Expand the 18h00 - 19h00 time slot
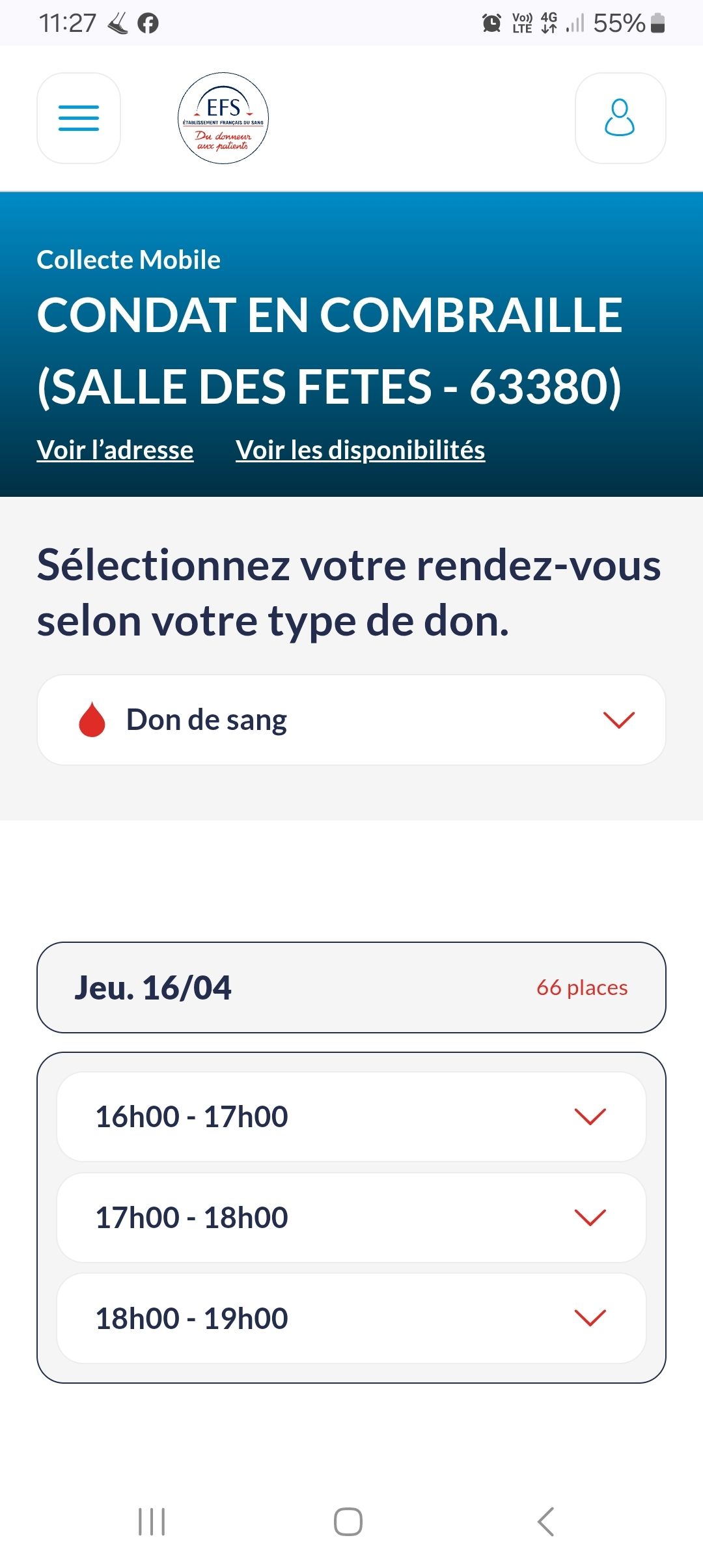The image size is (703, 1568). pos(351,1319)
